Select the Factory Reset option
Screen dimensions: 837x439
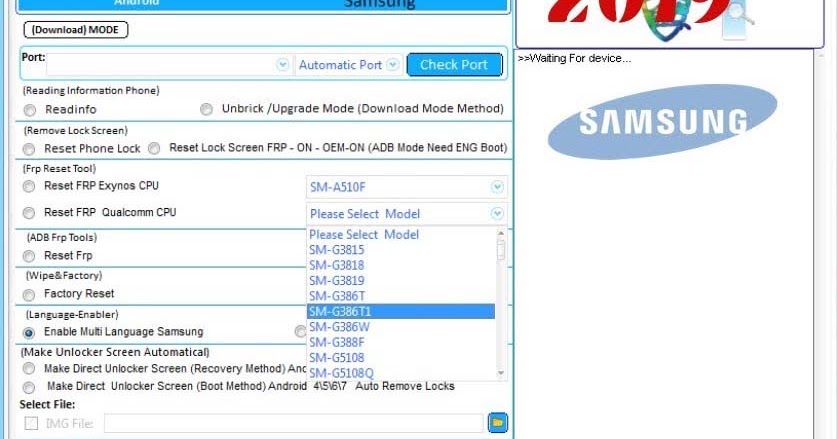point(29,294)
